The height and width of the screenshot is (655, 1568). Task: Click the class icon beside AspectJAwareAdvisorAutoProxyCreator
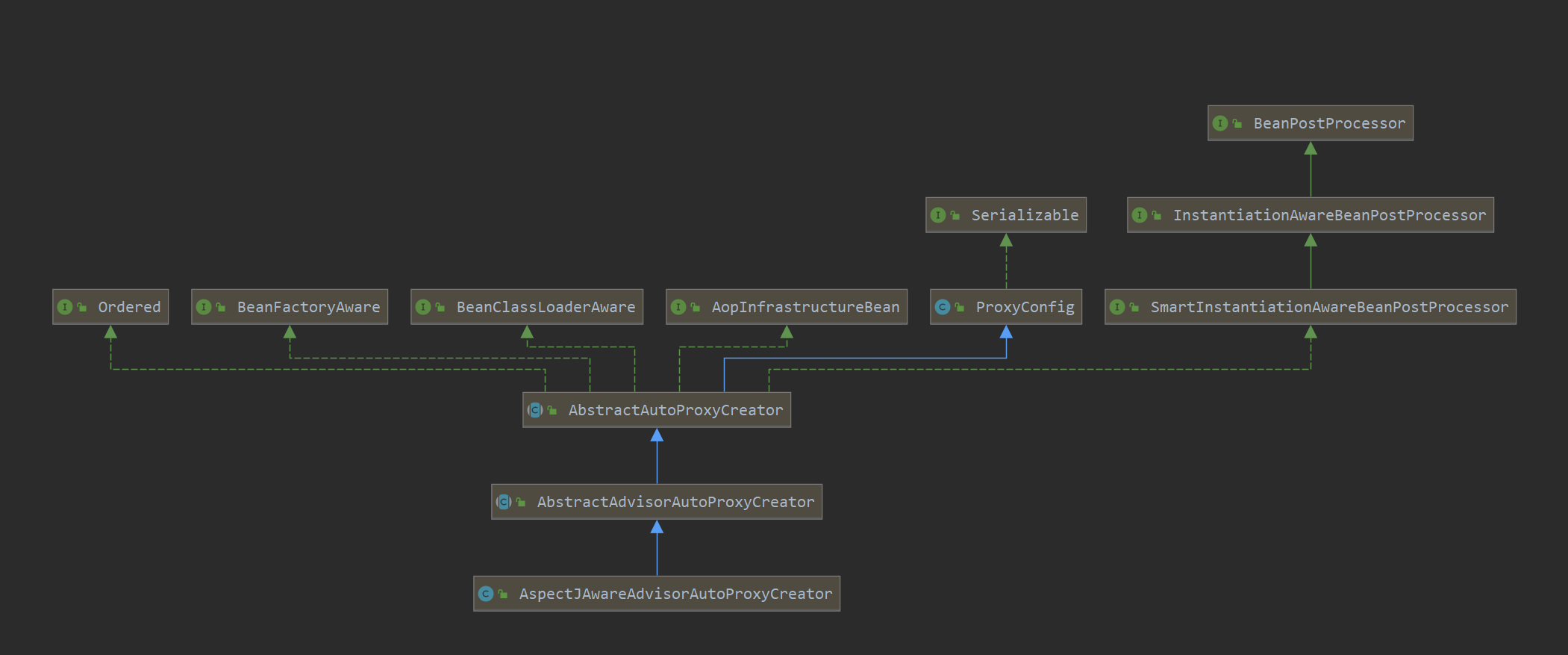click(486, 594)
